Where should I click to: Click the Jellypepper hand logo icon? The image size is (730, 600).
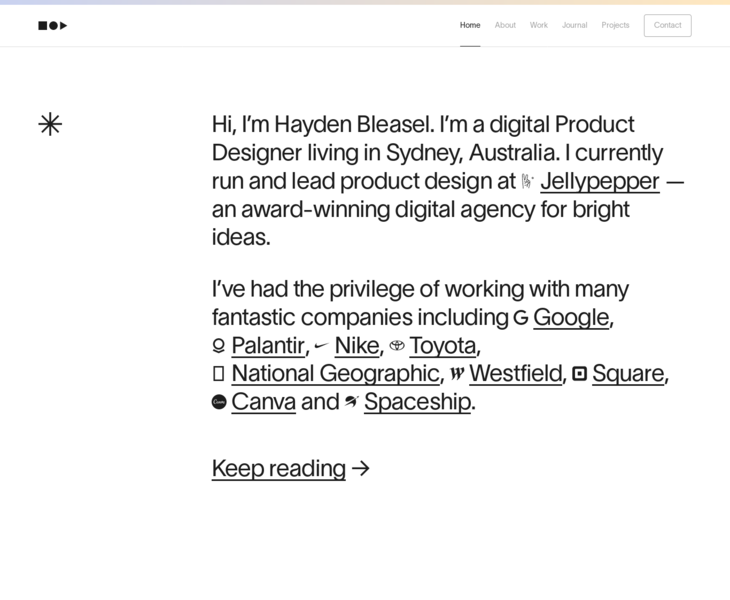527,182
